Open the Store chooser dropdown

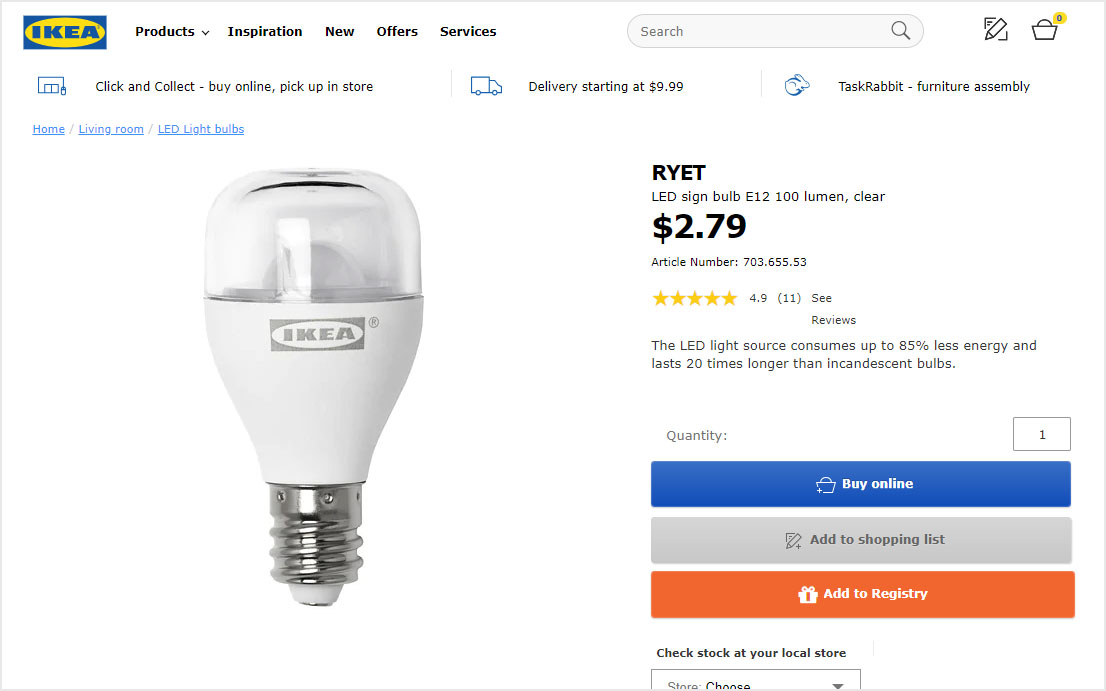[x=756, y=684]
